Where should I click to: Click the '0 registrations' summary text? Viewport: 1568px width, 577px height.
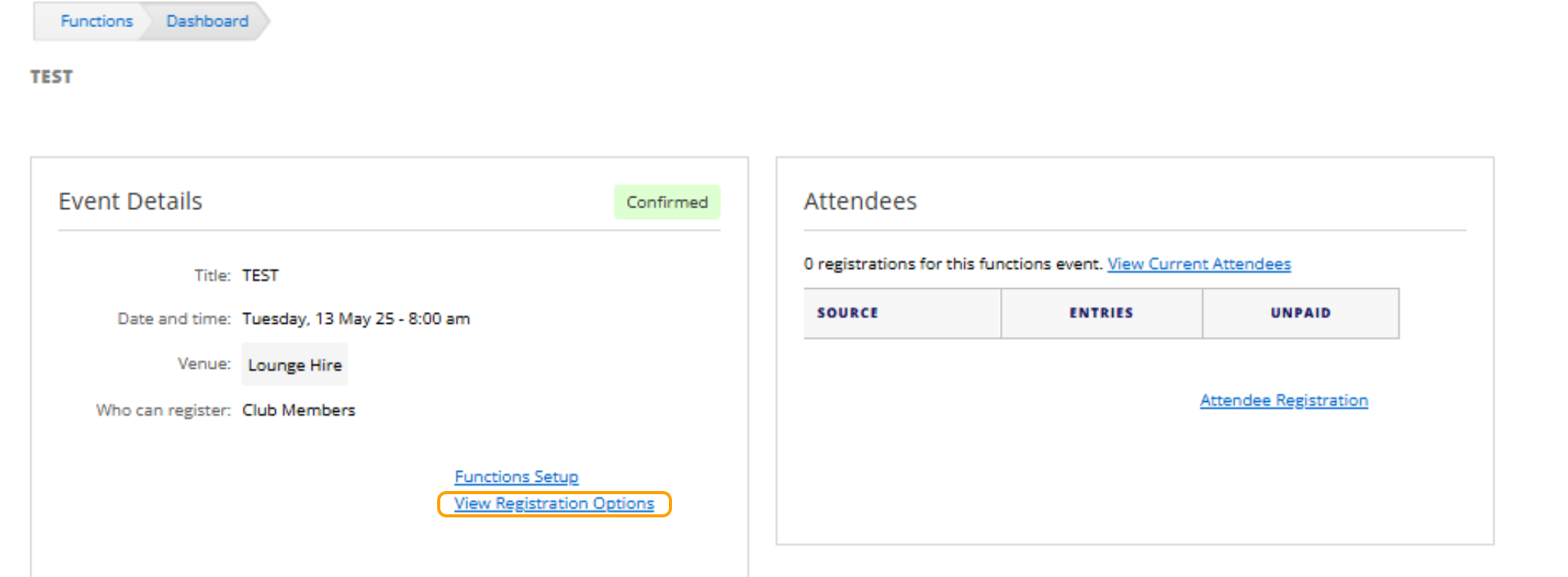(x=952, y=264)
